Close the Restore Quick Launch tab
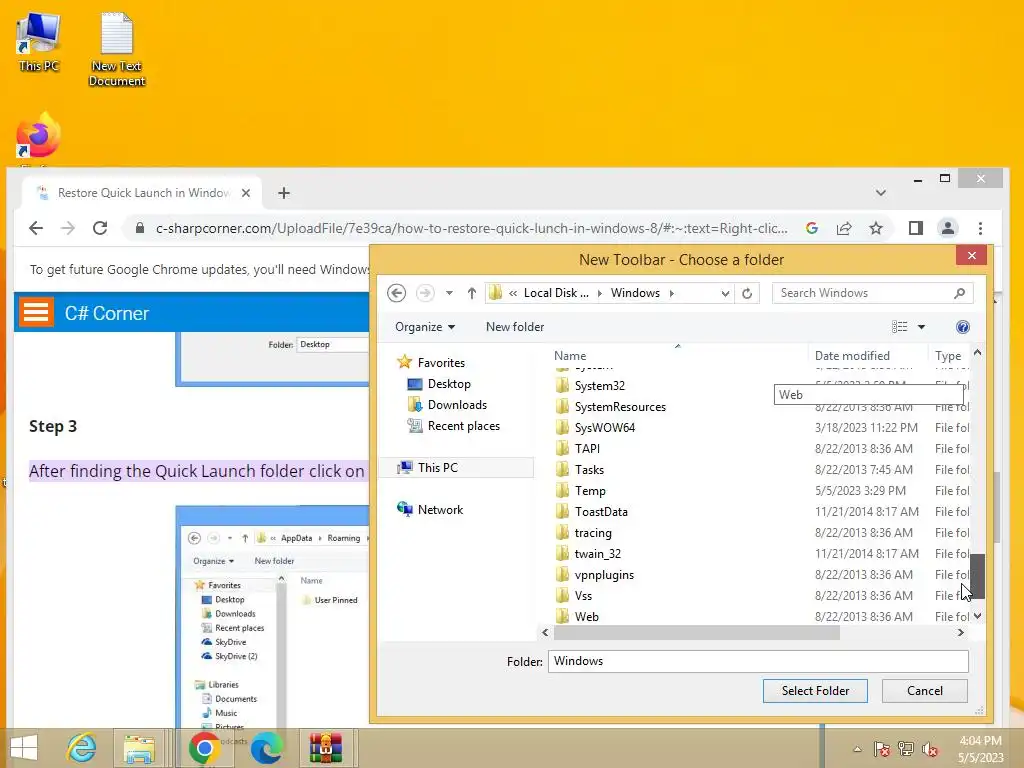Image resolution: width=1024 pixels, height=768 pixels. [x=246, y=193]
